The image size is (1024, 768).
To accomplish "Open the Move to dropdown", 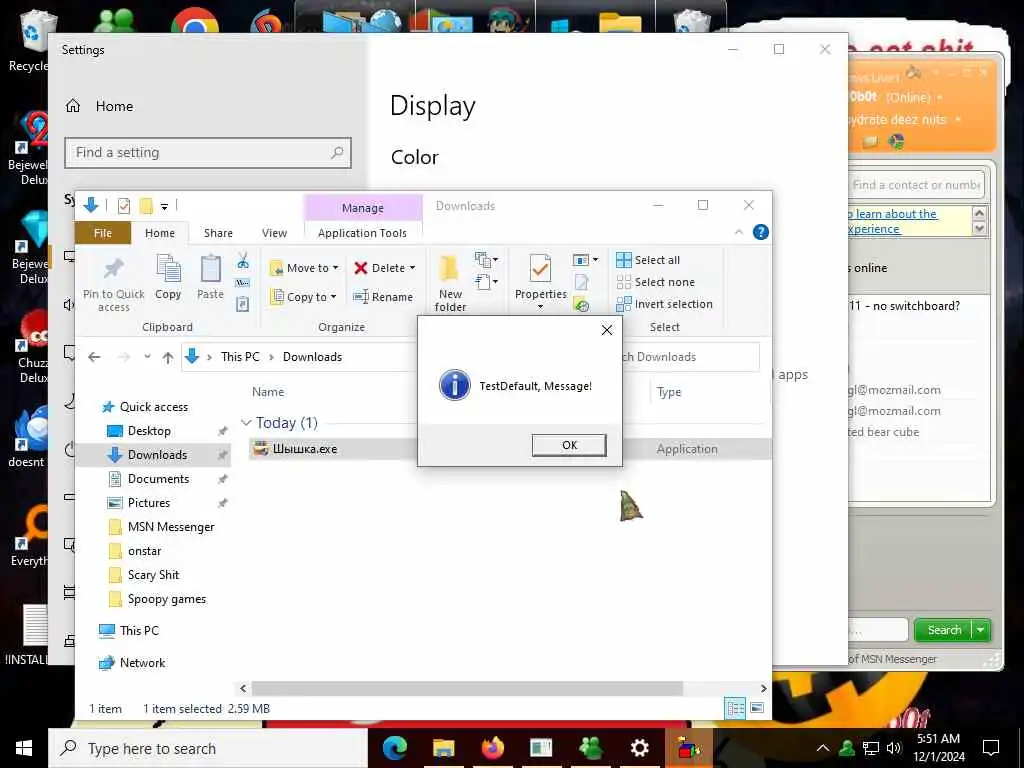I will 304,268.
